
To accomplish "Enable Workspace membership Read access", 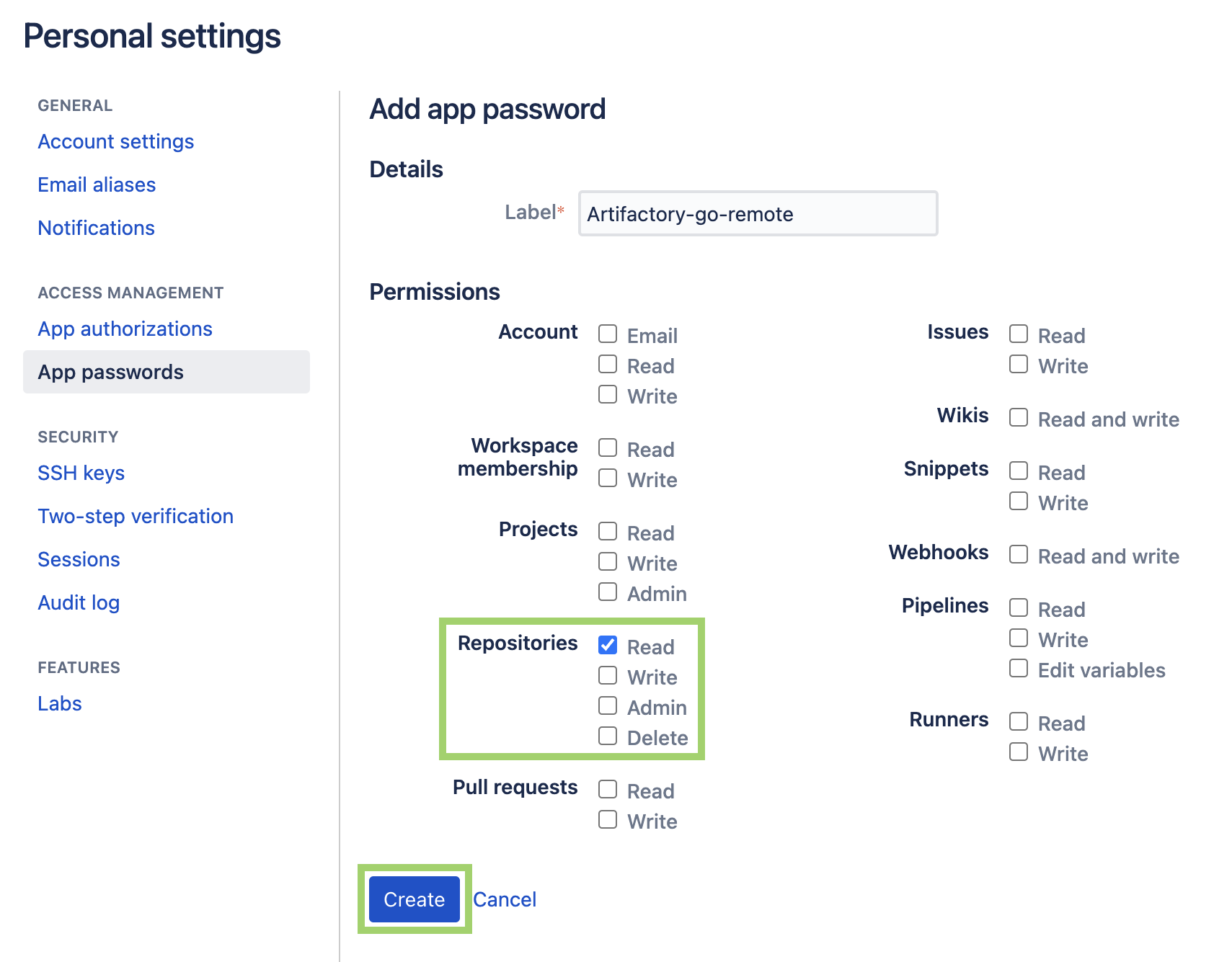I will pos(608,447).
